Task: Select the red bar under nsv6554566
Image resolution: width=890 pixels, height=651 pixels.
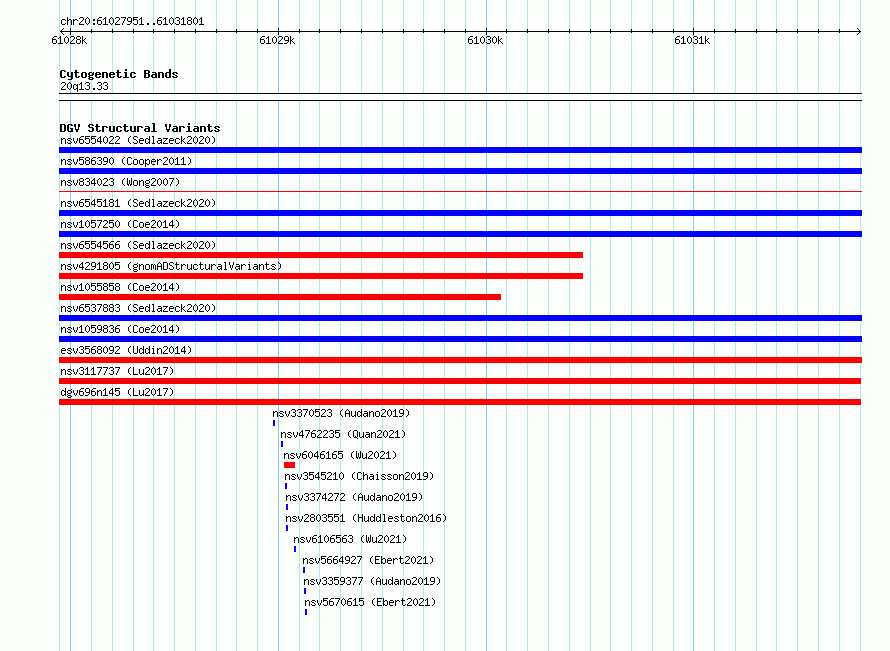Action: tap(321, 255)
